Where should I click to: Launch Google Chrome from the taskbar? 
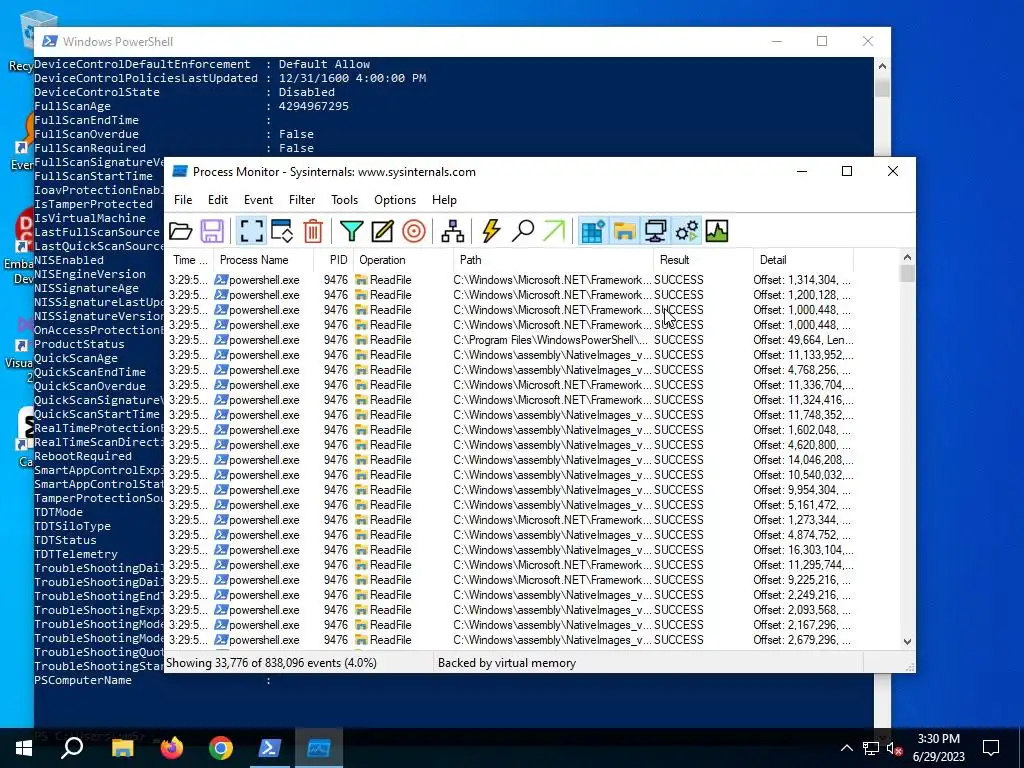coord(221,748)
